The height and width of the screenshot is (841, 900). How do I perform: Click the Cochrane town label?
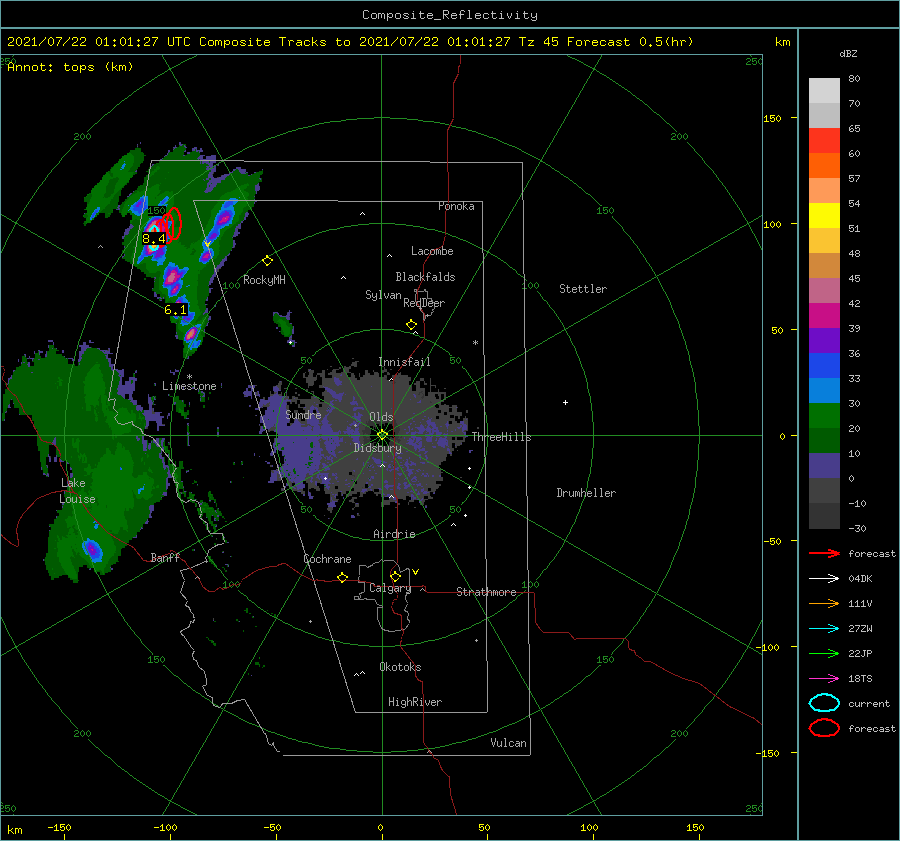pyautogui.click(x=327, y=559)
